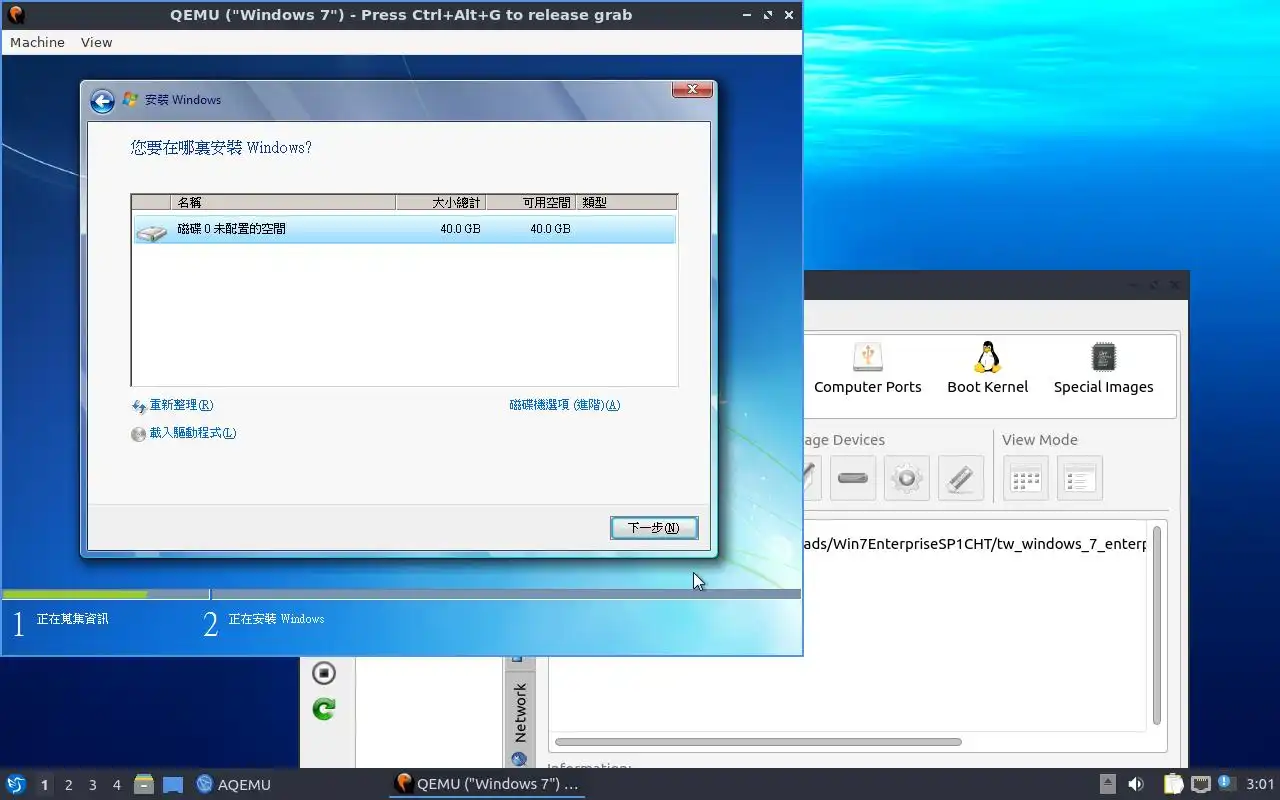Screen dimensions: 1280x800
Task: Select 磁碟 0 未配置的空間 disk row
Action: (x=404, y=229)
